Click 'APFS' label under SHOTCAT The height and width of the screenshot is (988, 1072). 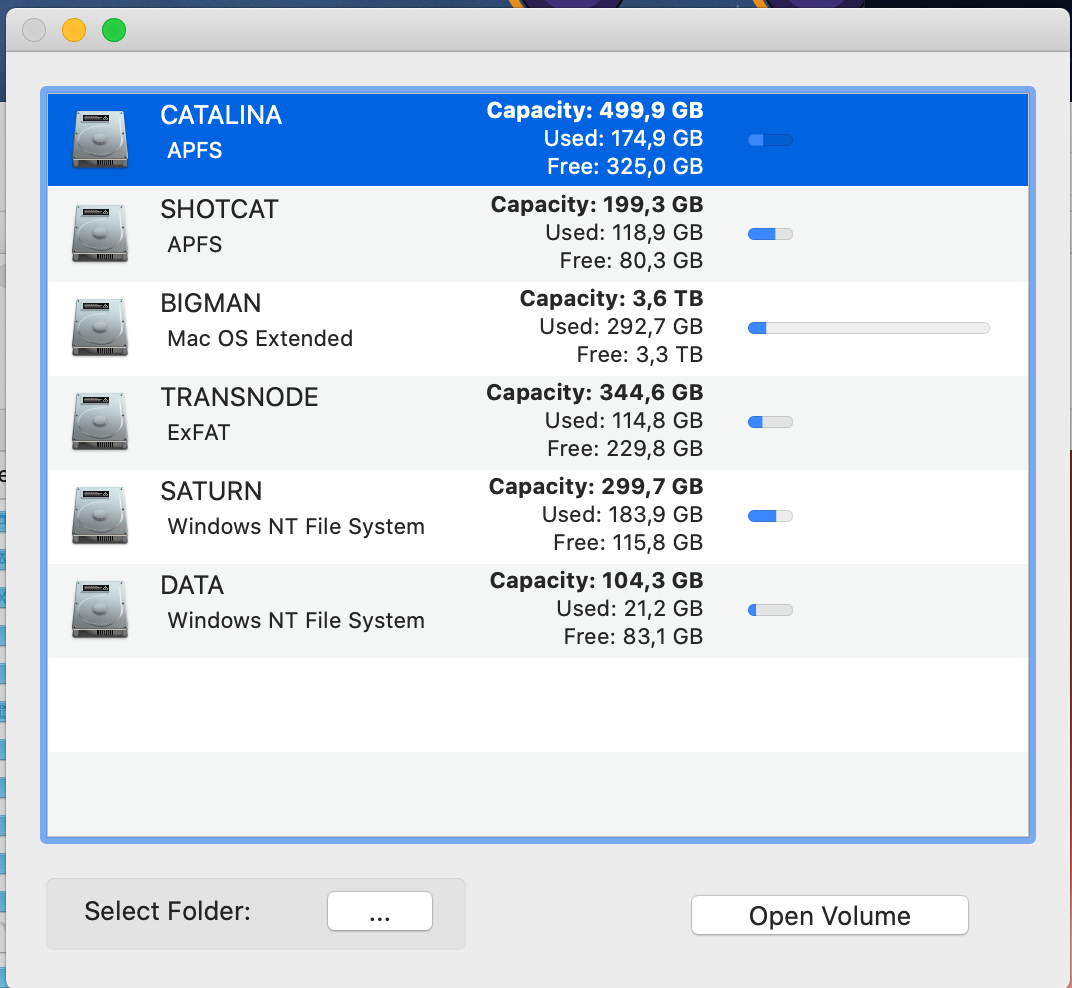click(195, 244)
